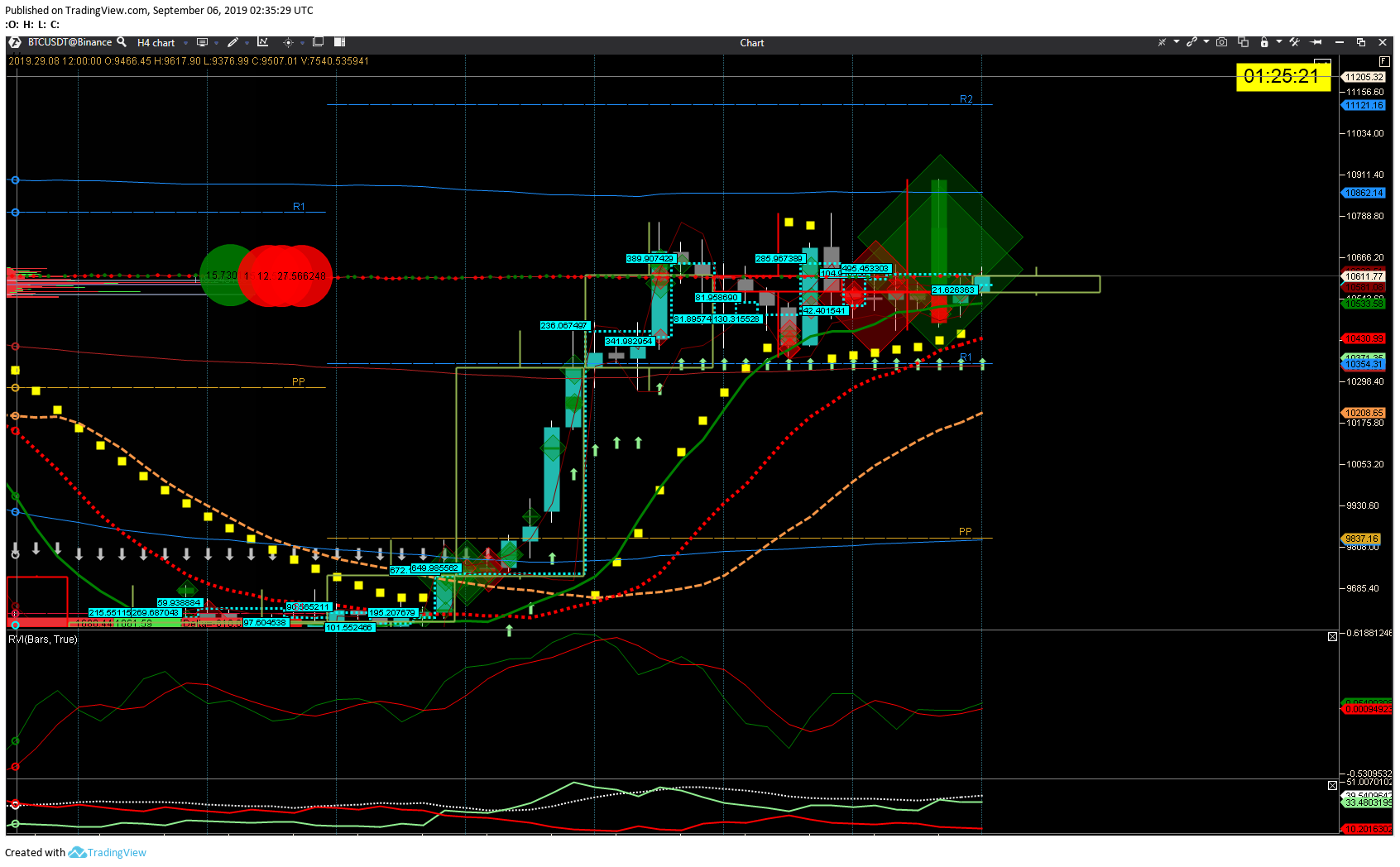Click the orange PP label on left
Image resolution: width=1400 pixels, height=867 pixels.
click(299, 382)
